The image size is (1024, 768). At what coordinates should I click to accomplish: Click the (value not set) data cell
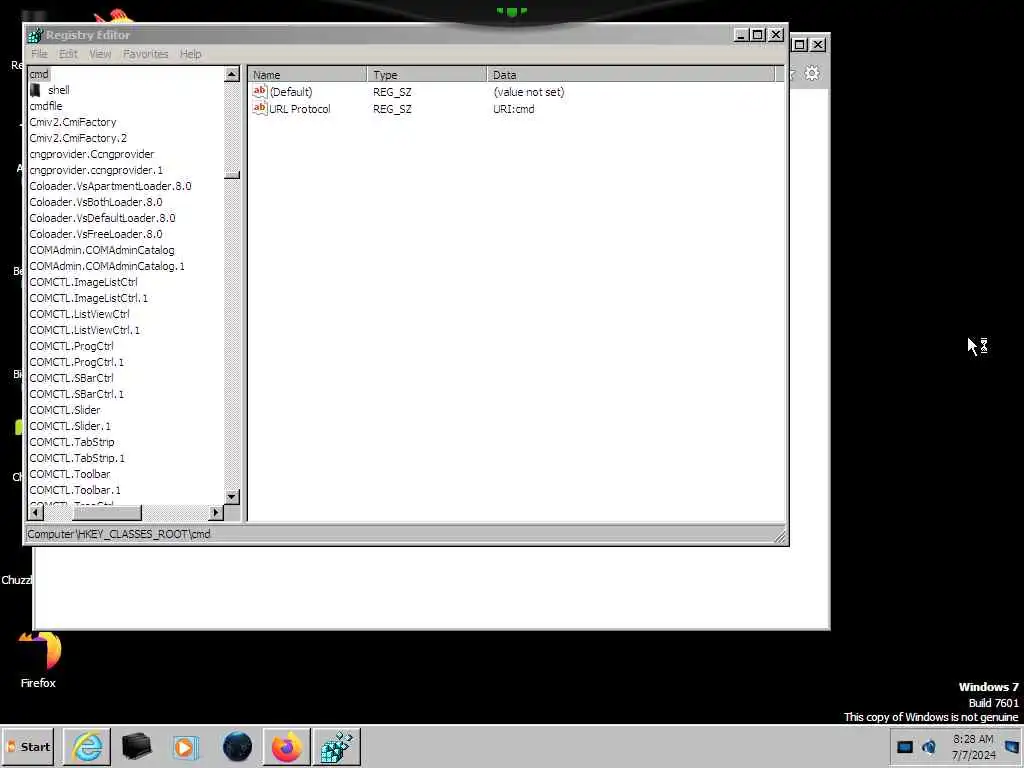pyautogui.click(x=529, y=92)
